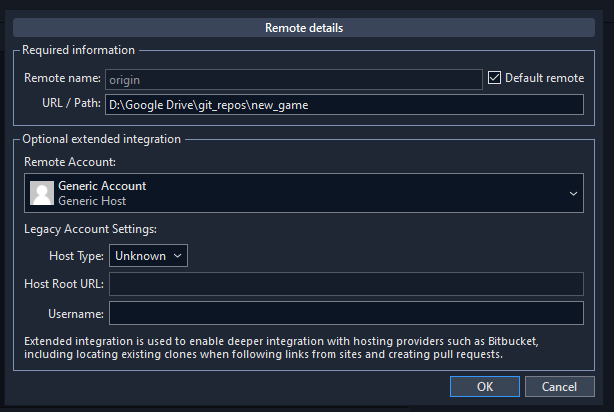The image size is (614, 412).
Task: Focus the Host Root URL field
Action: click(346, 284)
